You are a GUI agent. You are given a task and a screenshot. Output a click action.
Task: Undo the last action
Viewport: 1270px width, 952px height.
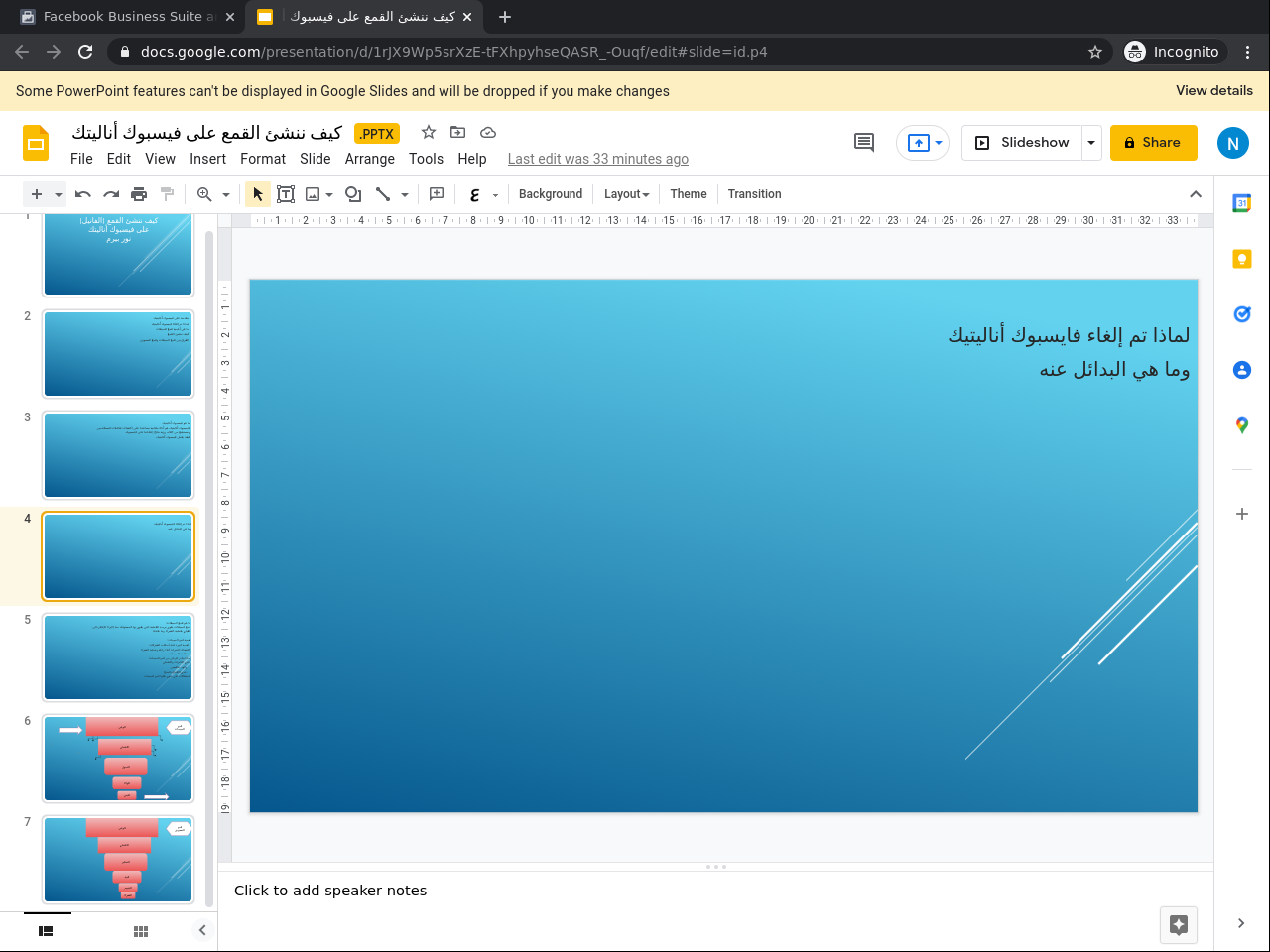tap(83, 194)
